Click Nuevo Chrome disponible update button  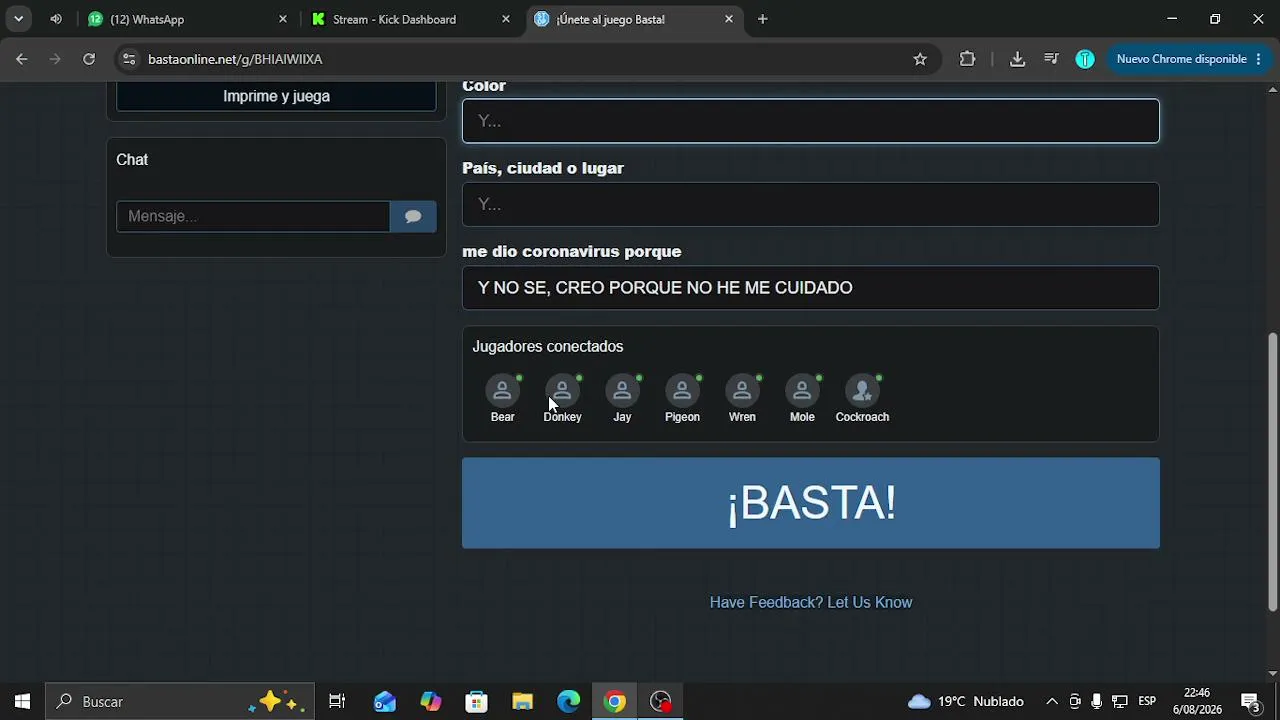(x=1188, y=59)
